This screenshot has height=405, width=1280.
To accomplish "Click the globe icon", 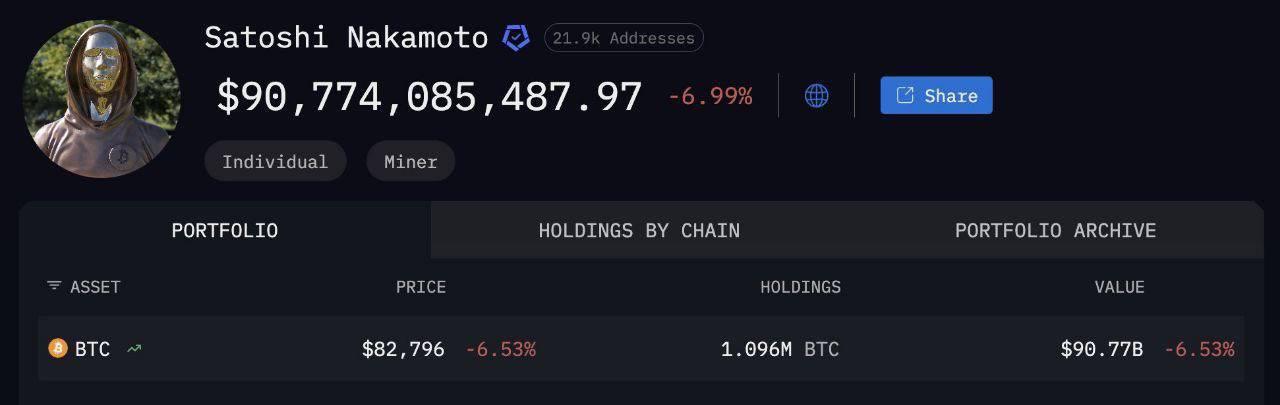I will tap(817, 96).
